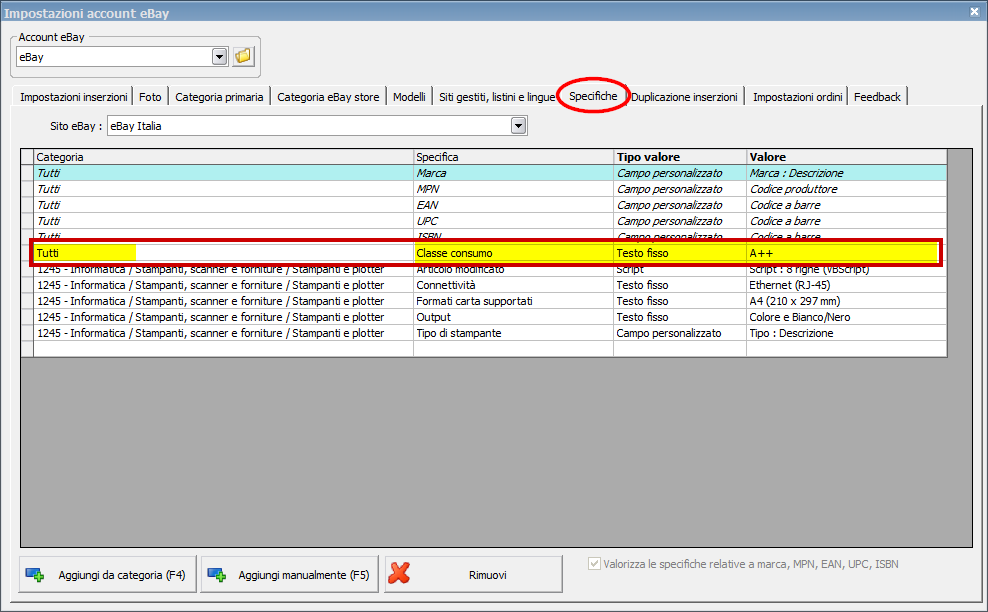
Task: Click the Specifica column header
Action: tap(514, 157)
